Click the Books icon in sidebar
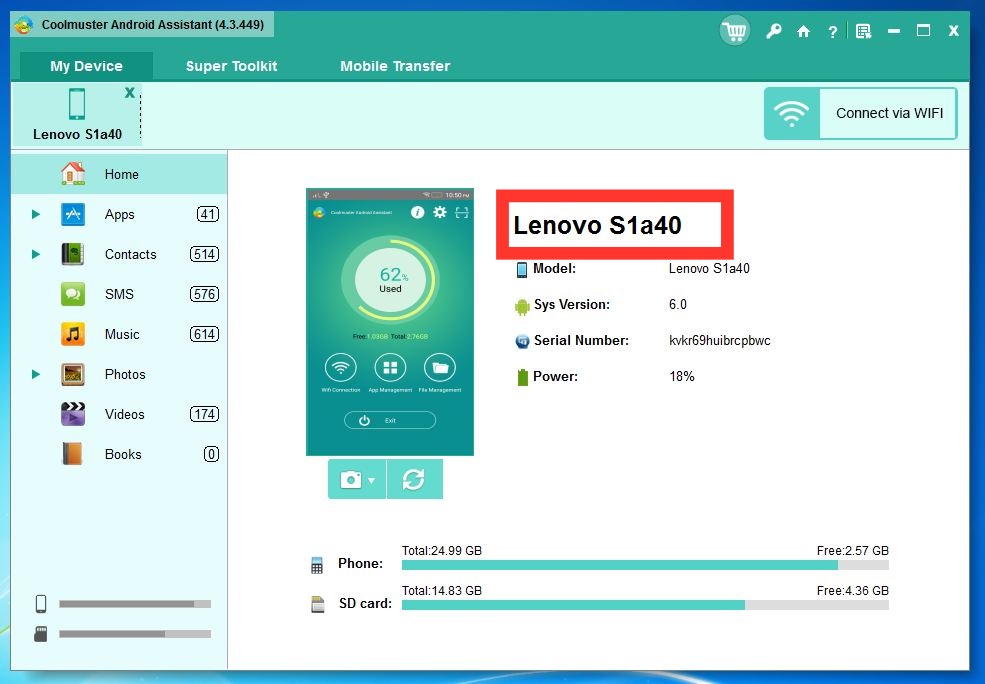This screenshot has height=684, width=985. pos(73,454)
